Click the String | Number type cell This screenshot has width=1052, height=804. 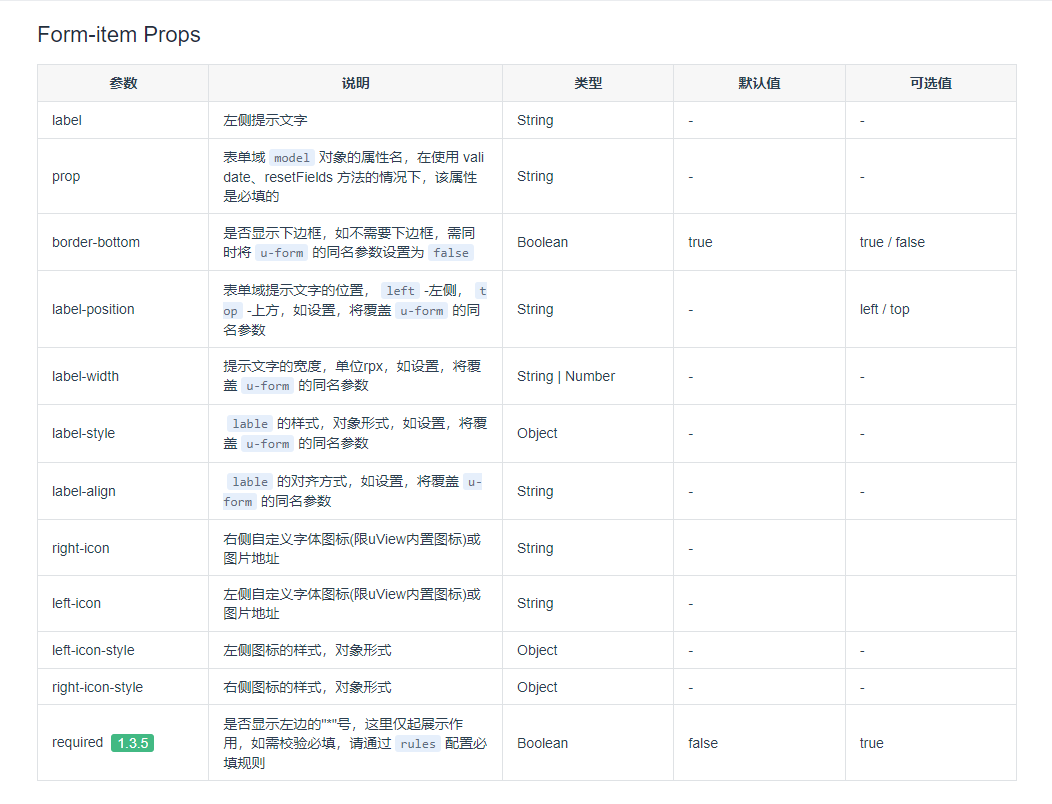click(566, 376)
